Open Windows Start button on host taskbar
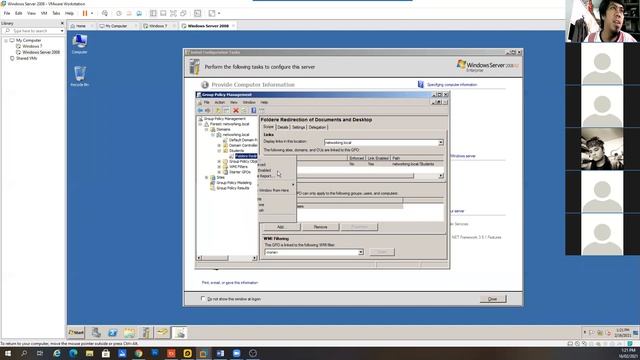640x360 pixels. 7,353
